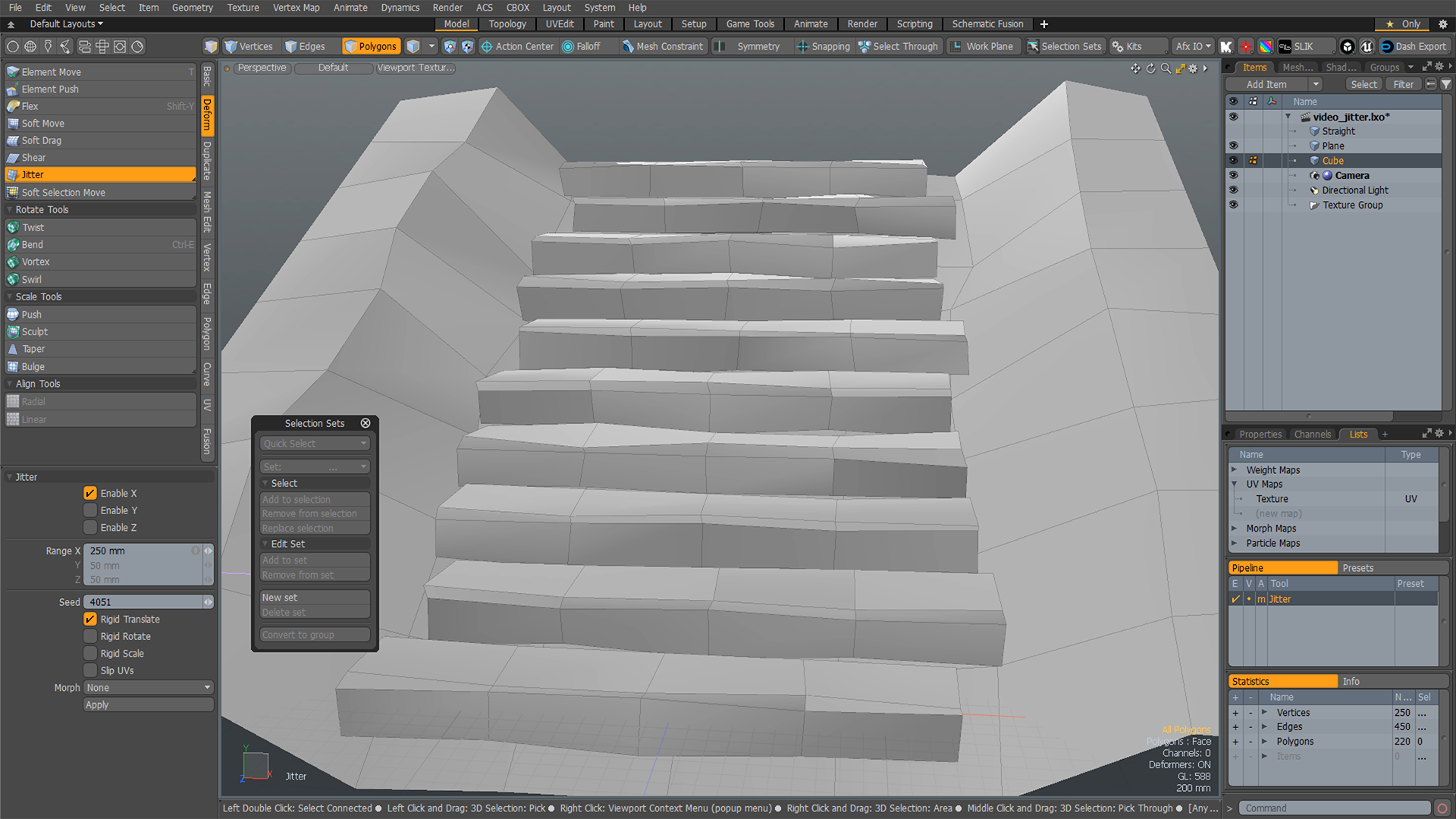Viewport: 1456px width, 819px height.
Task: Select the Action Center icon
Action: (485, 46)
